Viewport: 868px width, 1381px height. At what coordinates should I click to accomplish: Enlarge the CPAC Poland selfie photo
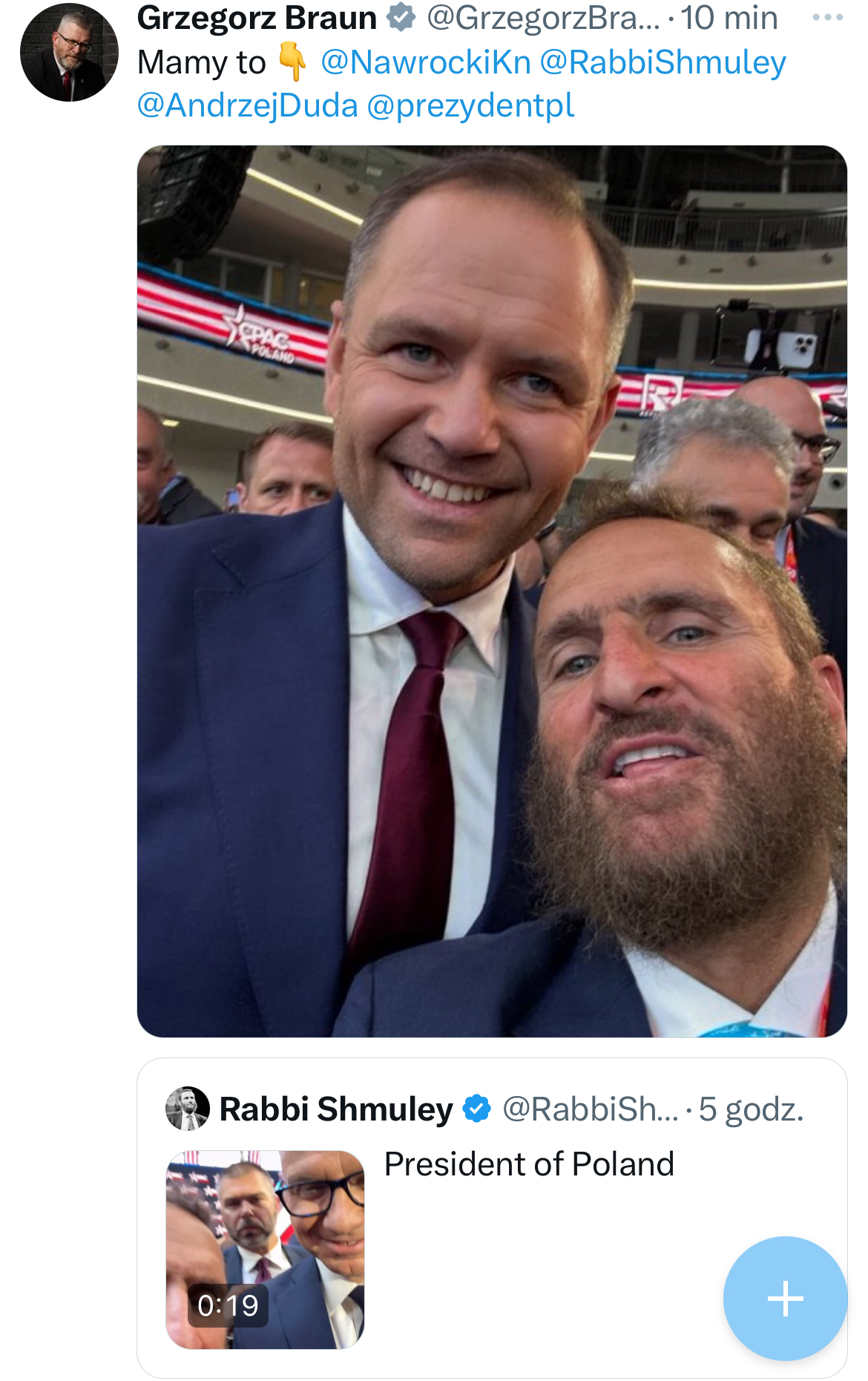click(x=492, y=591)
